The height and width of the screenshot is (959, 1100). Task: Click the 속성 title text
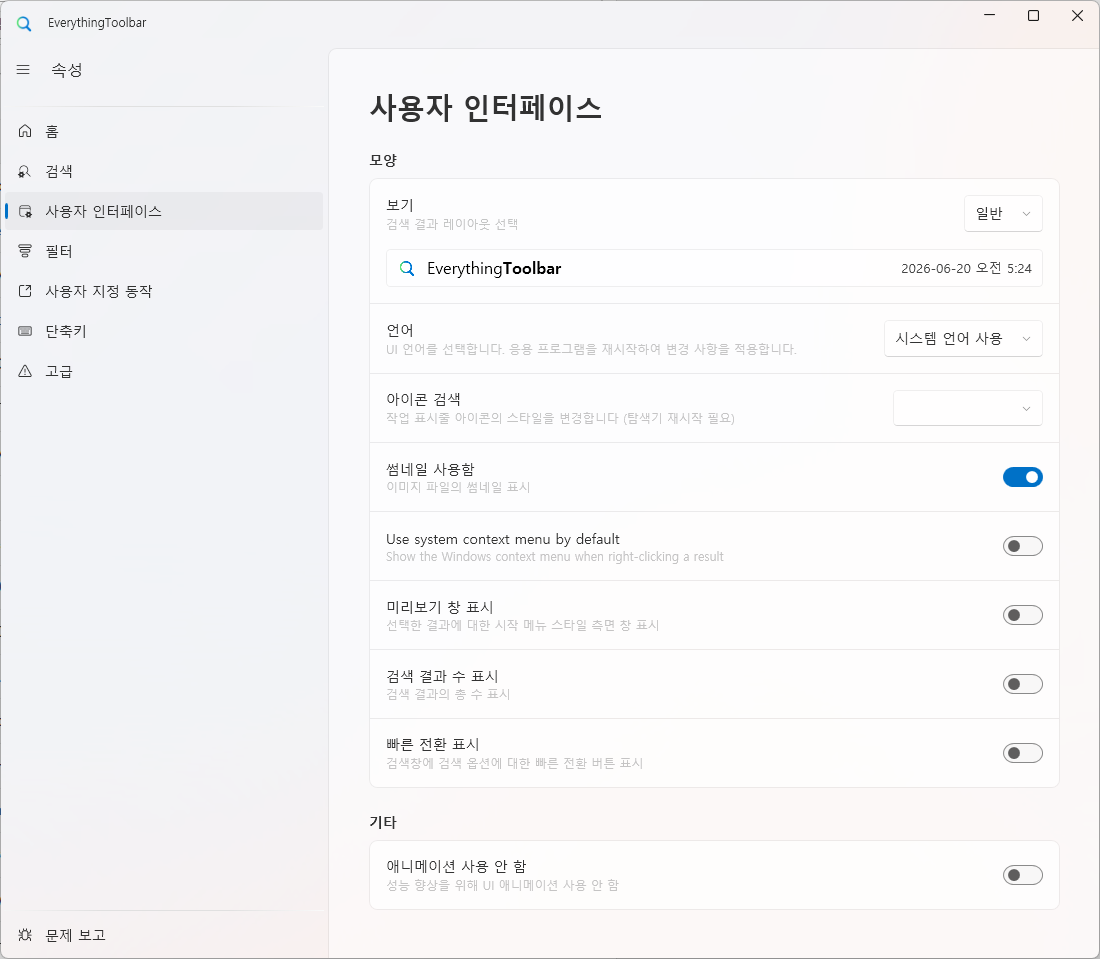click(67, 70)
